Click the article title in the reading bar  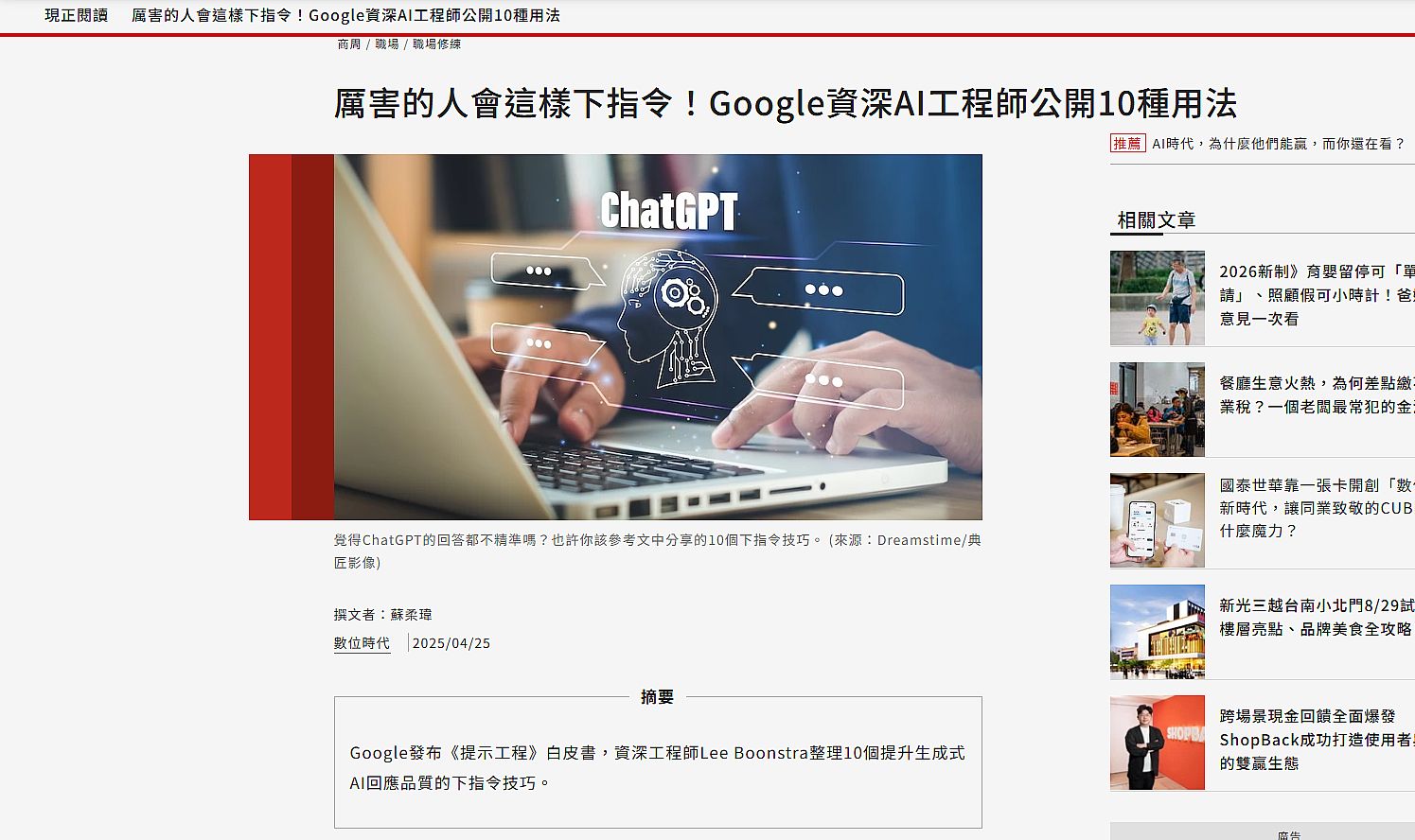coord(345,15)
